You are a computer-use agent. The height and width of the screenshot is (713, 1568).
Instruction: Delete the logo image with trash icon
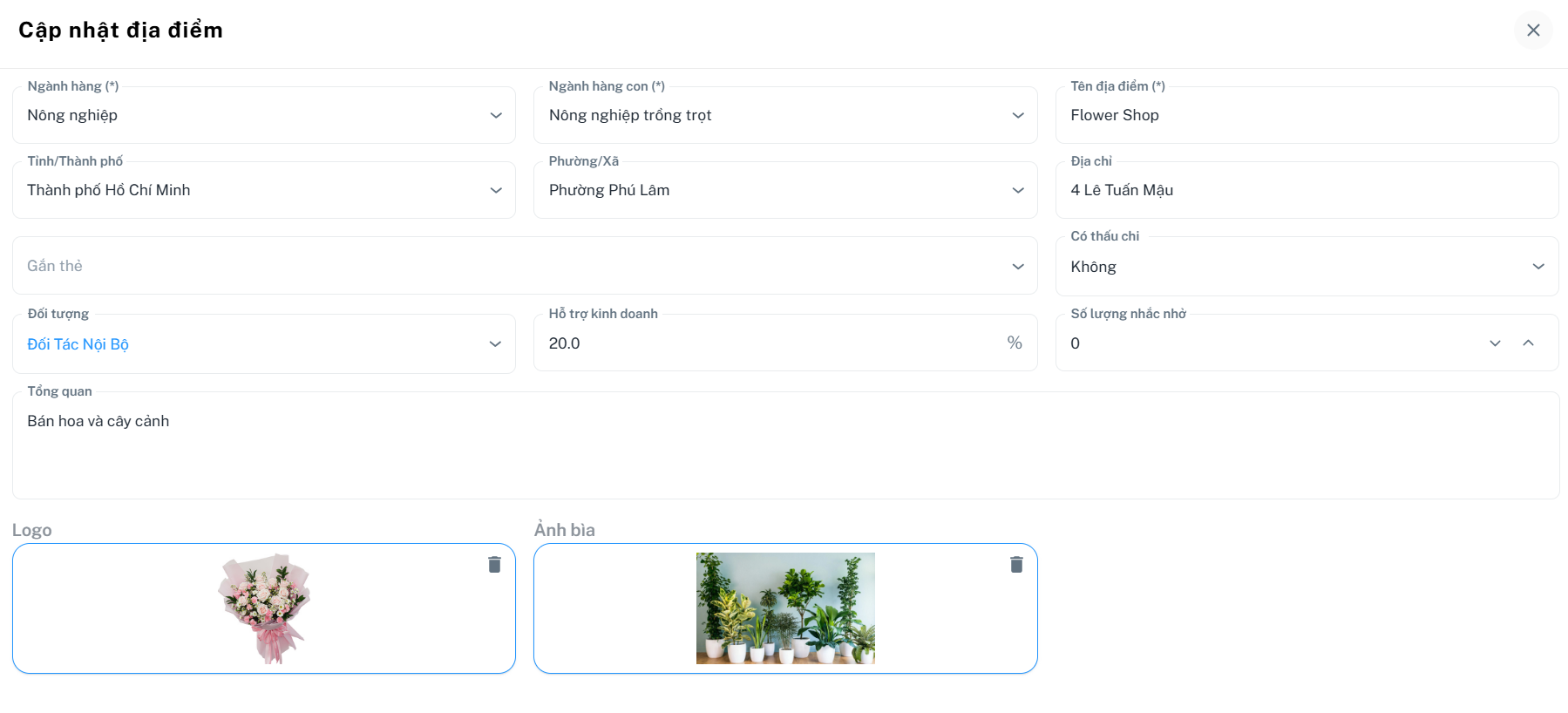[494, 565]
